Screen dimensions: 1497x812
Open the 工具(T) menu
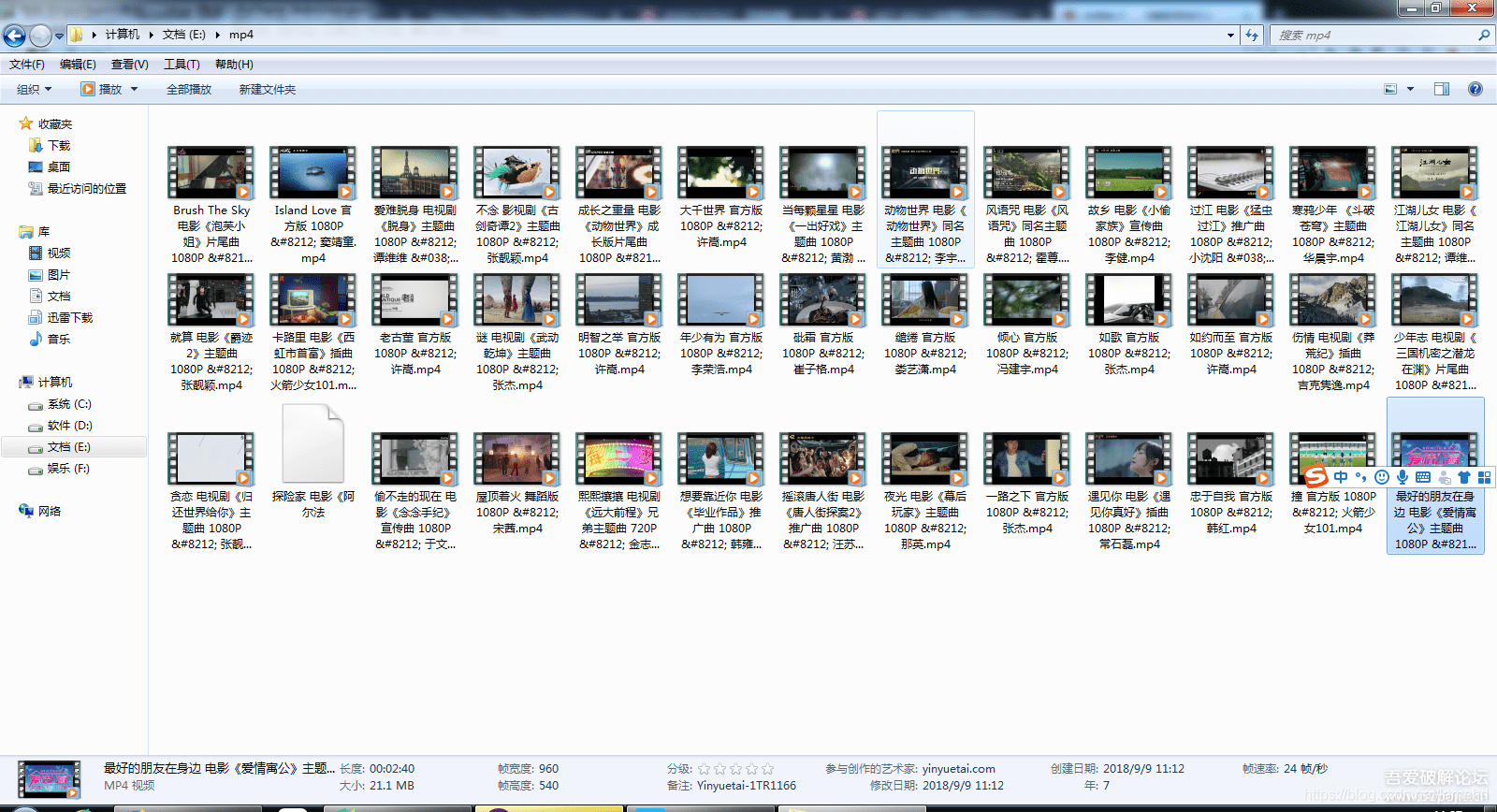coord(182,65)
